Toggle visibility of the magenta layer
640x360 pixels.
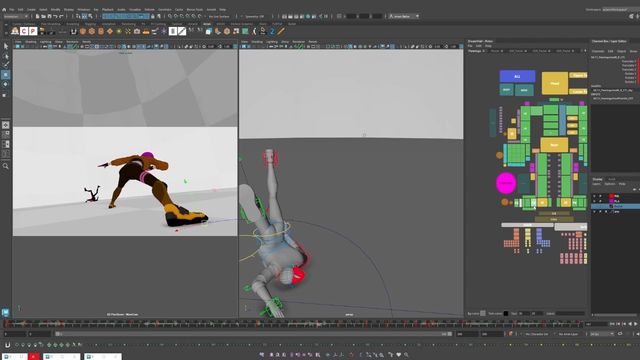point(594,201)
